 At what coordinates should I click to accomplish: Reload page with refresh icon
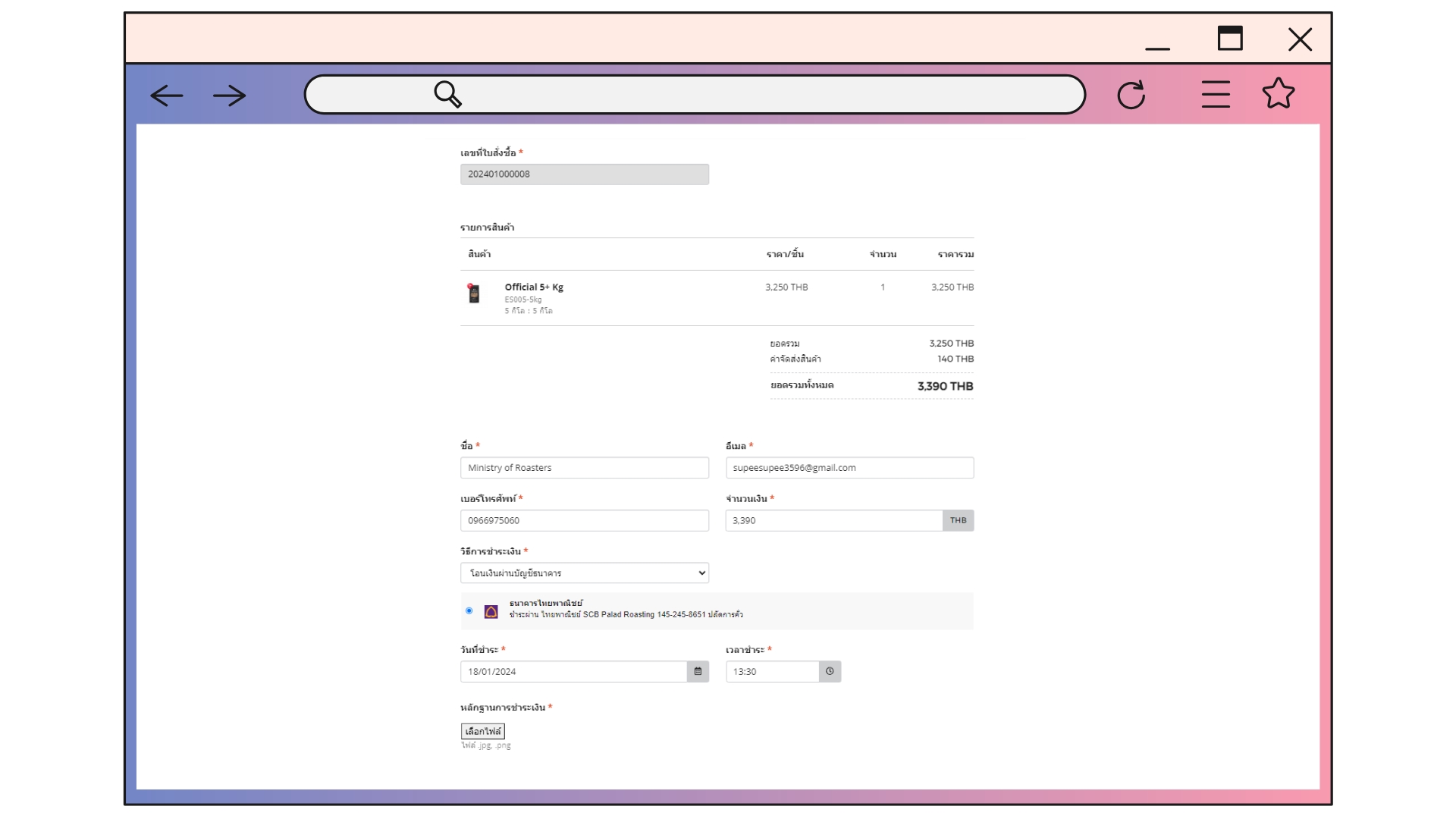1131,95
